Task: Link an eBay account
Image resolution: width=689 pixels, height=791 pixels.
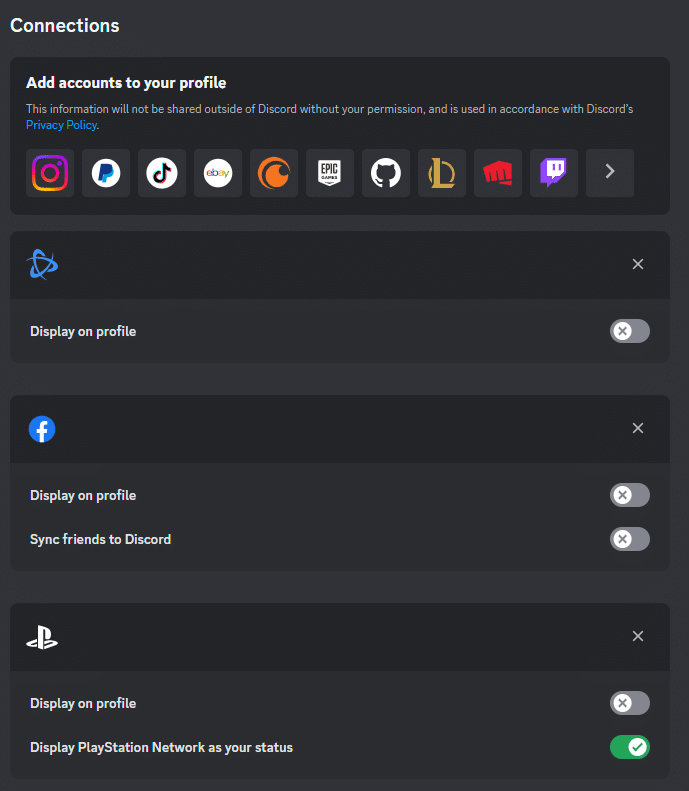Action: pyautogui.click(x=218, y=173)
